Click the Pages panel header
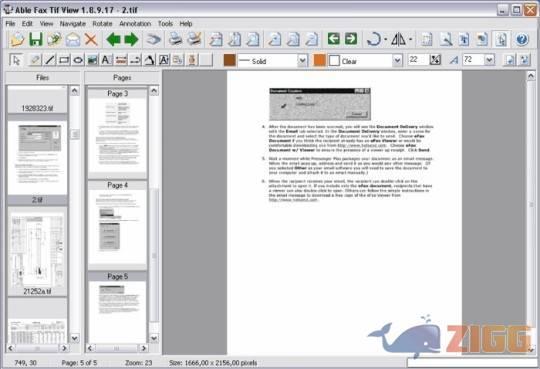This screenshot has height=369, width=540. (x=122, y=78)
